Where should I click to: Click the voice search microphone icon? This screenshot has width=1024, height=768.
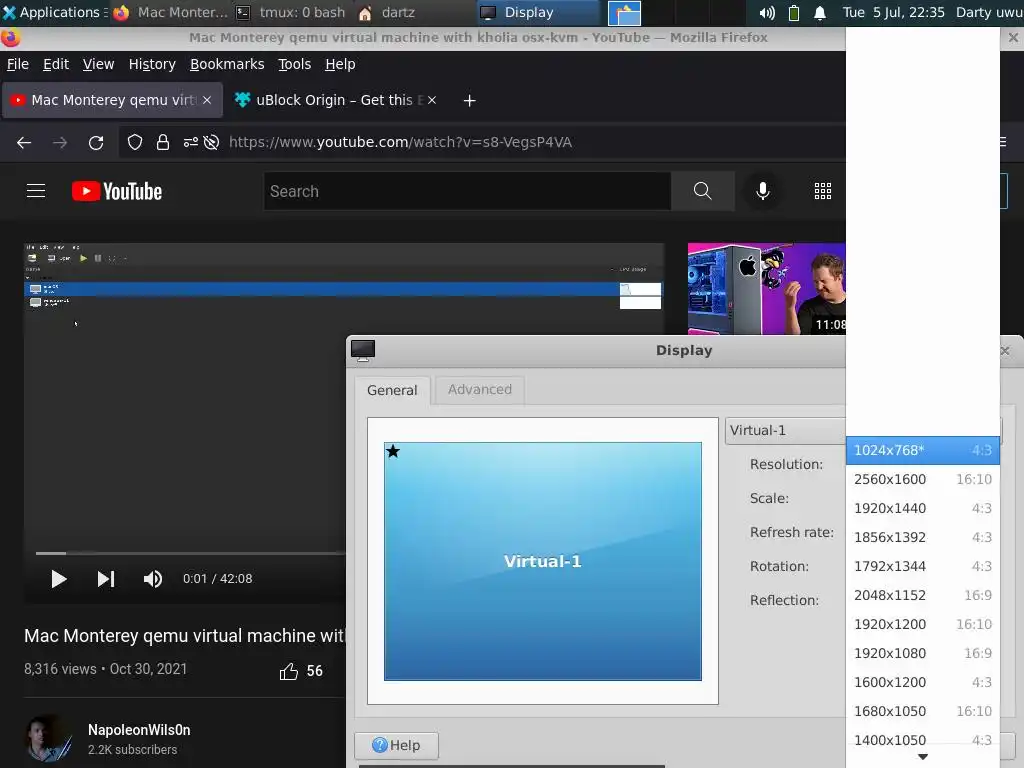click(x=762, y=191)
